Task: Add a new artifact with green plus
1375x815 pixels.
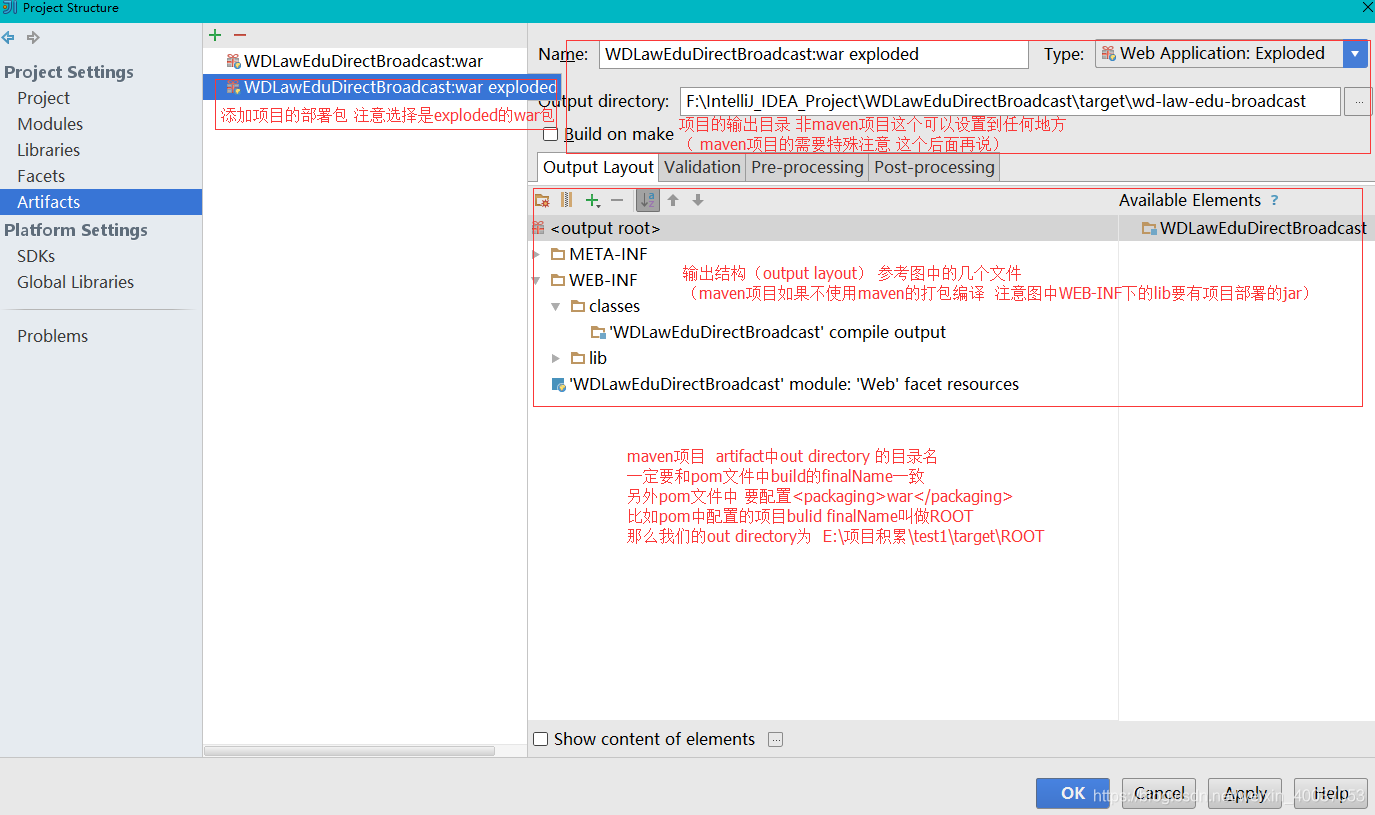Action: coord(215,35)
